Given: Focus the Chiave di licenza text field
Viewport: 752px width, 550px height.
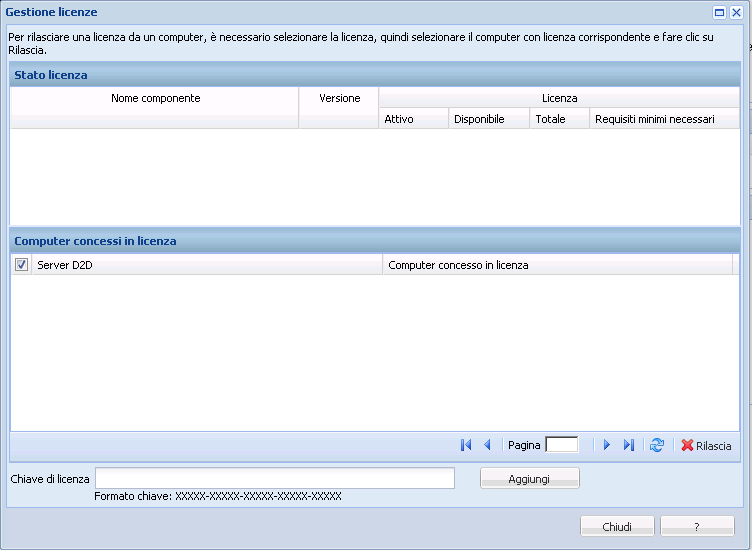Looking at the screenshot, I should click(274, 479).
